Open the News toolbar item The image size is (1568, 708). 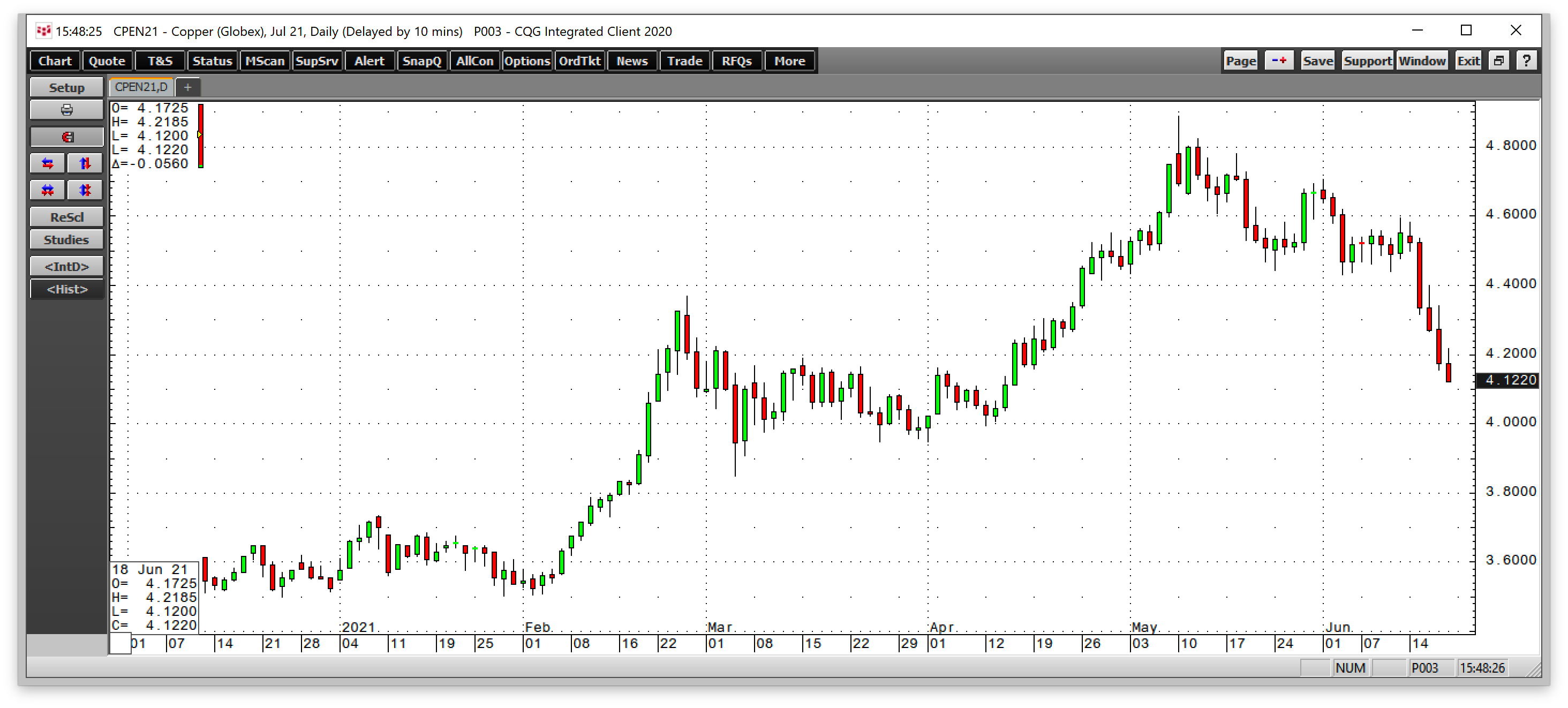(x=632, y=61)
